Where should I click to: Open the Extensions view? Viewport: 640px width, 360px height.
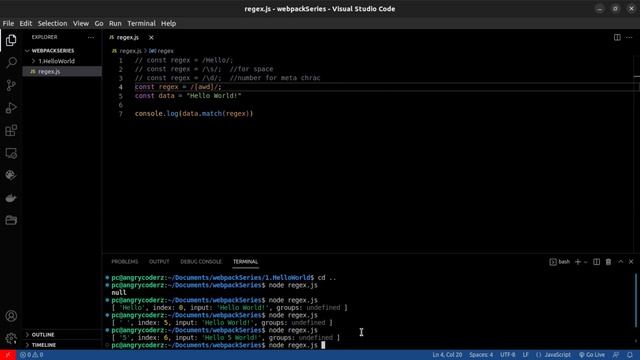click(11, 131)
